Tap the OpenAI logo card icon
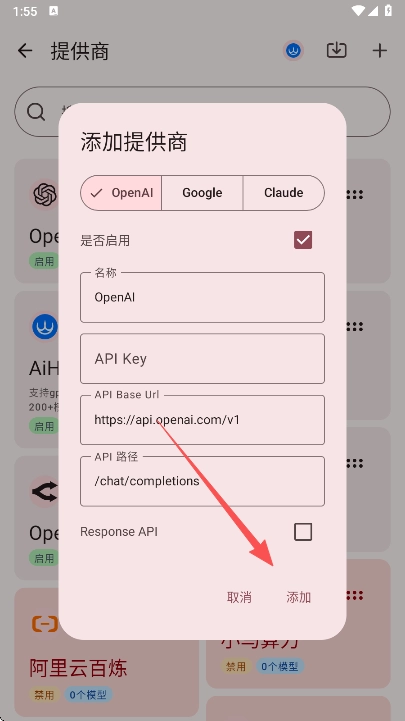Screen dimensions: 405x721 tap(45, 195)
